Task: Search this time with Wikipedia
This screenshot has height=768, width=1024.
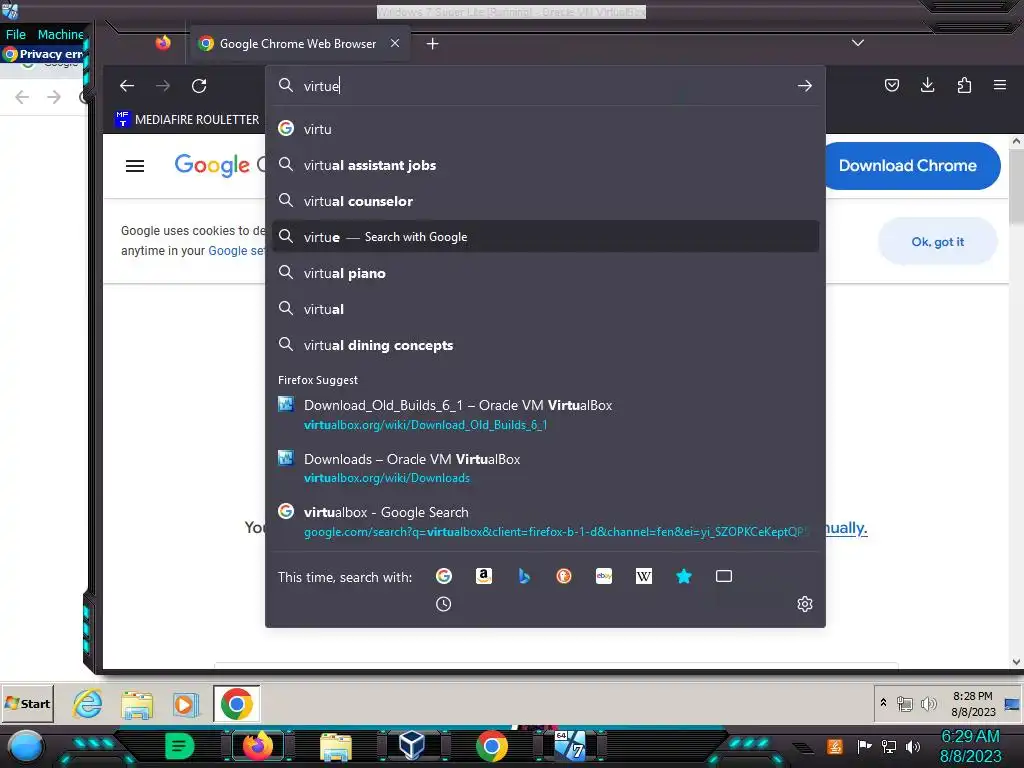Action: (644, 576)
